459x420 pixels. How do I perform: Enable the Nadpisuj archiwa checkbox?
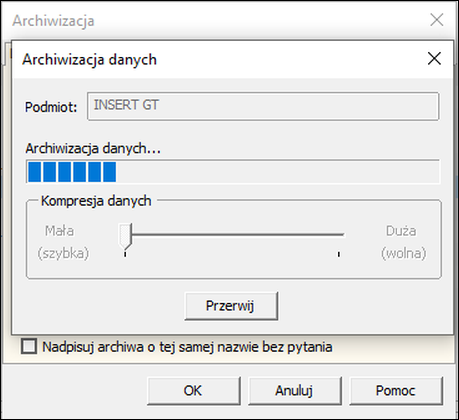(29, 346)
